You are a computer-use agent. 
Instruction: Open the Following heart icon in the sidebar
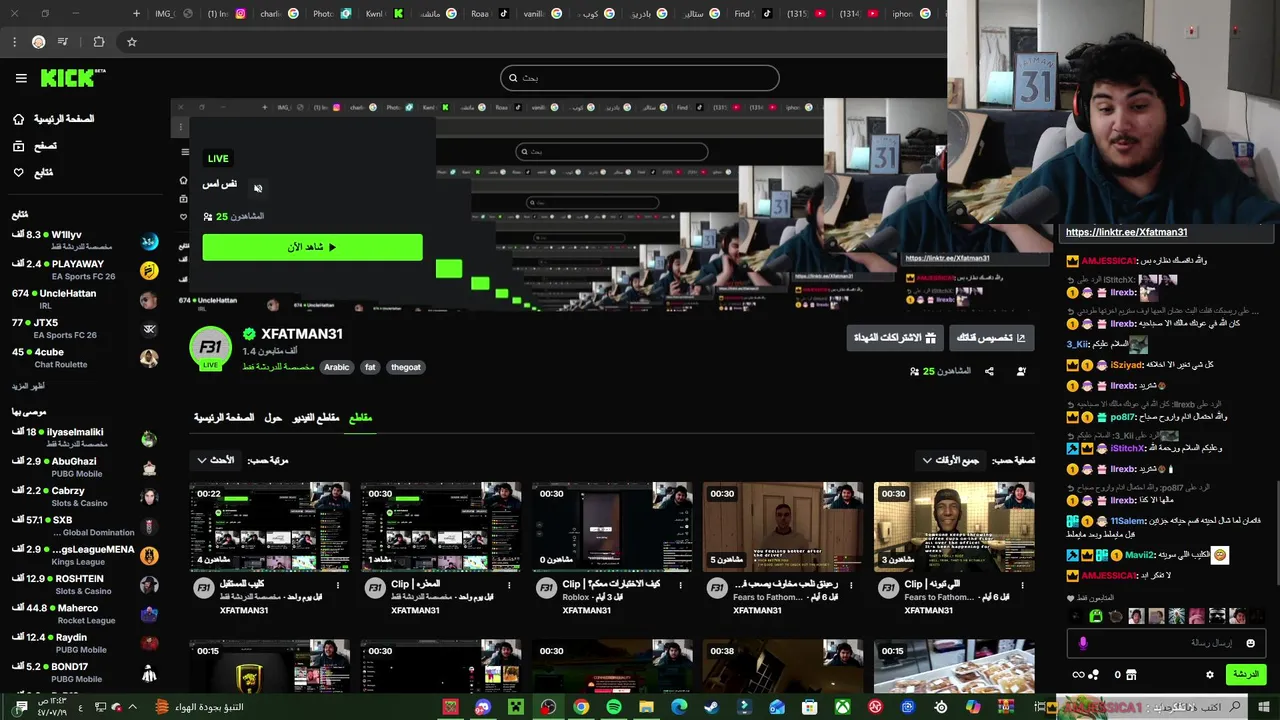tap(18, 172)
